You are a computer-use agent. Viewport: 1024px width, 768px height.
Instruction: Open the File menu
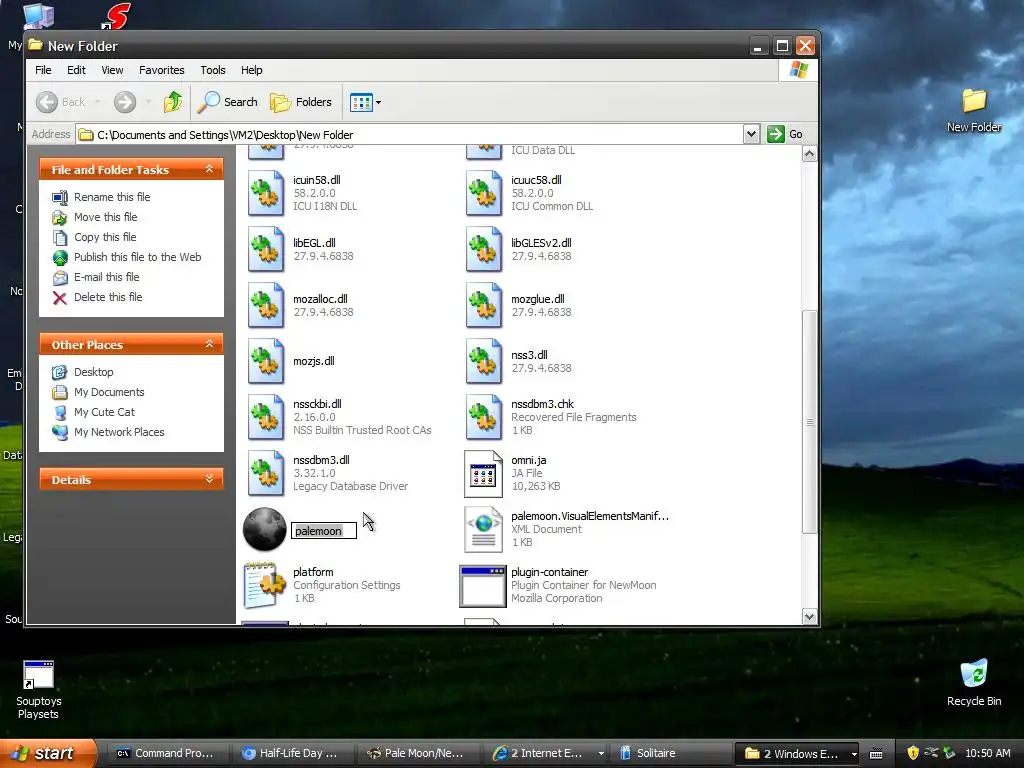43,70
